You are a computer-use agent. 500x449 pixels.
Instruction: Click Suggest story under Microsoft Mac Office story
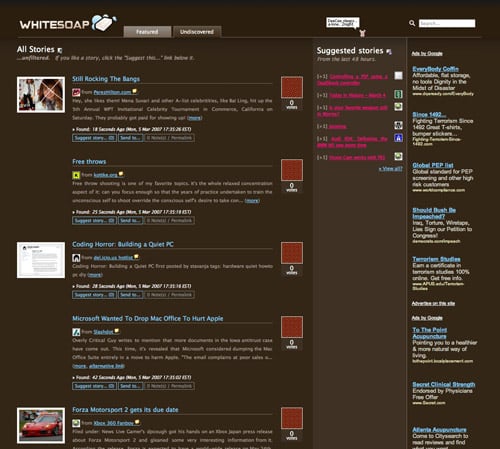[94, 386]
